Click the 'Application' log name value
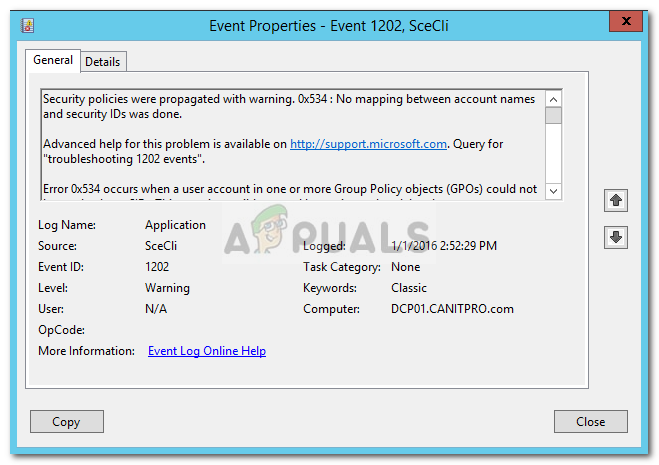This screenshot has height=465, width=659. (175, 225)
